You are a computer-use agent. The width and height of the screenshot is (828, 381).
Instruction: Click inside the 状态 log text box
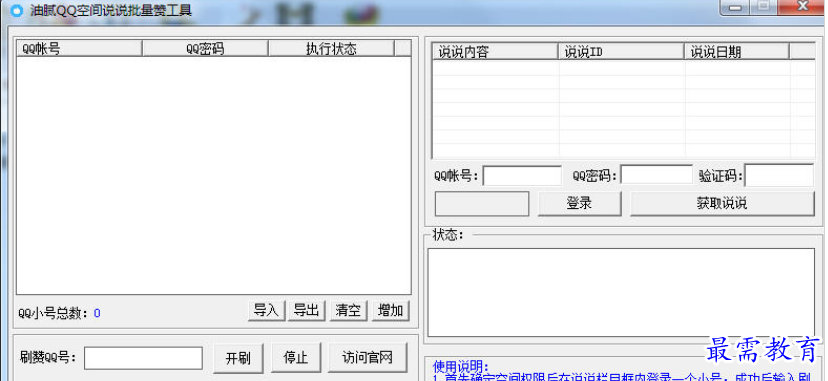coord(621,292)
